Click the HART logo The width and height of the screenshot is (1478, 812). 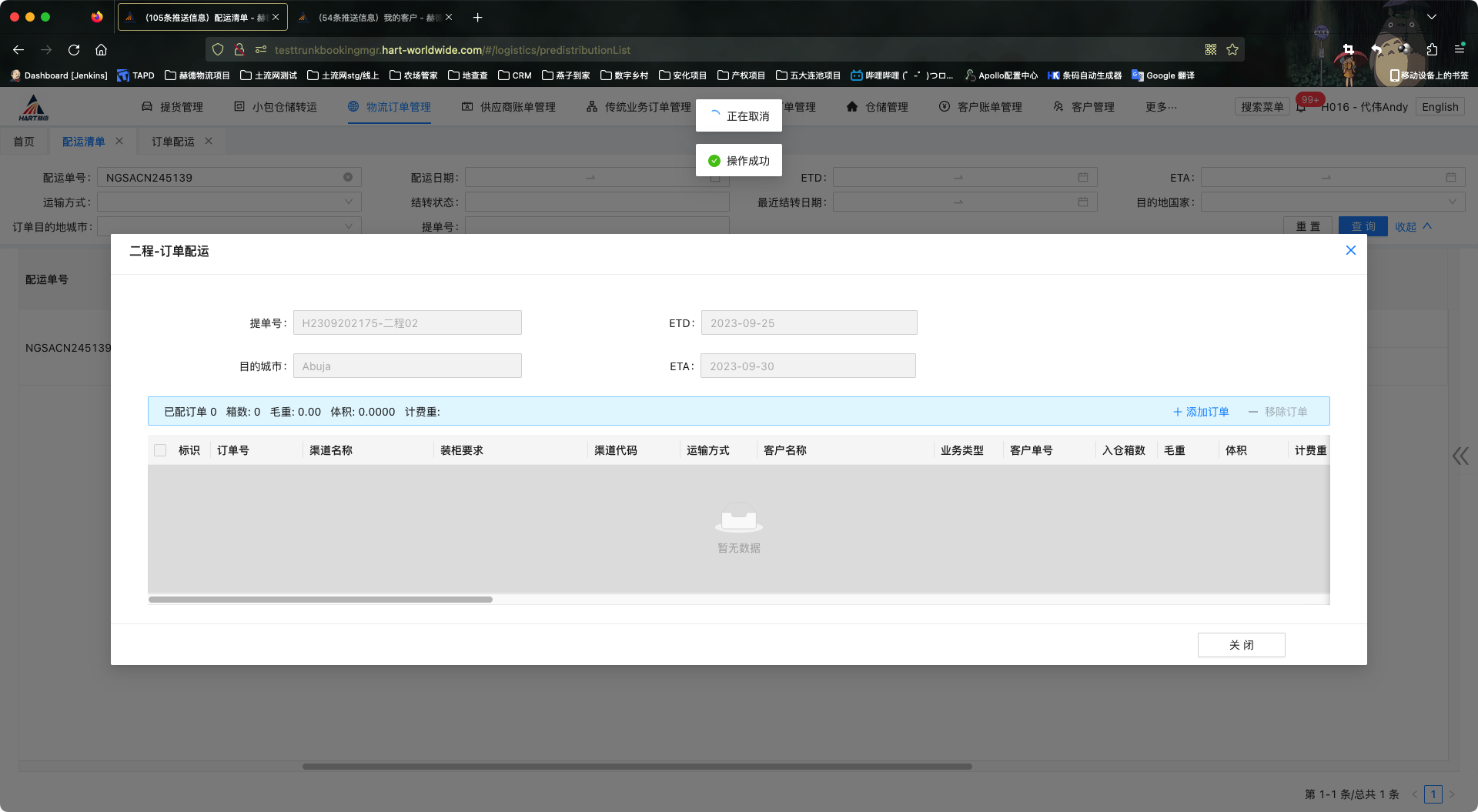(x=33, y=108)
